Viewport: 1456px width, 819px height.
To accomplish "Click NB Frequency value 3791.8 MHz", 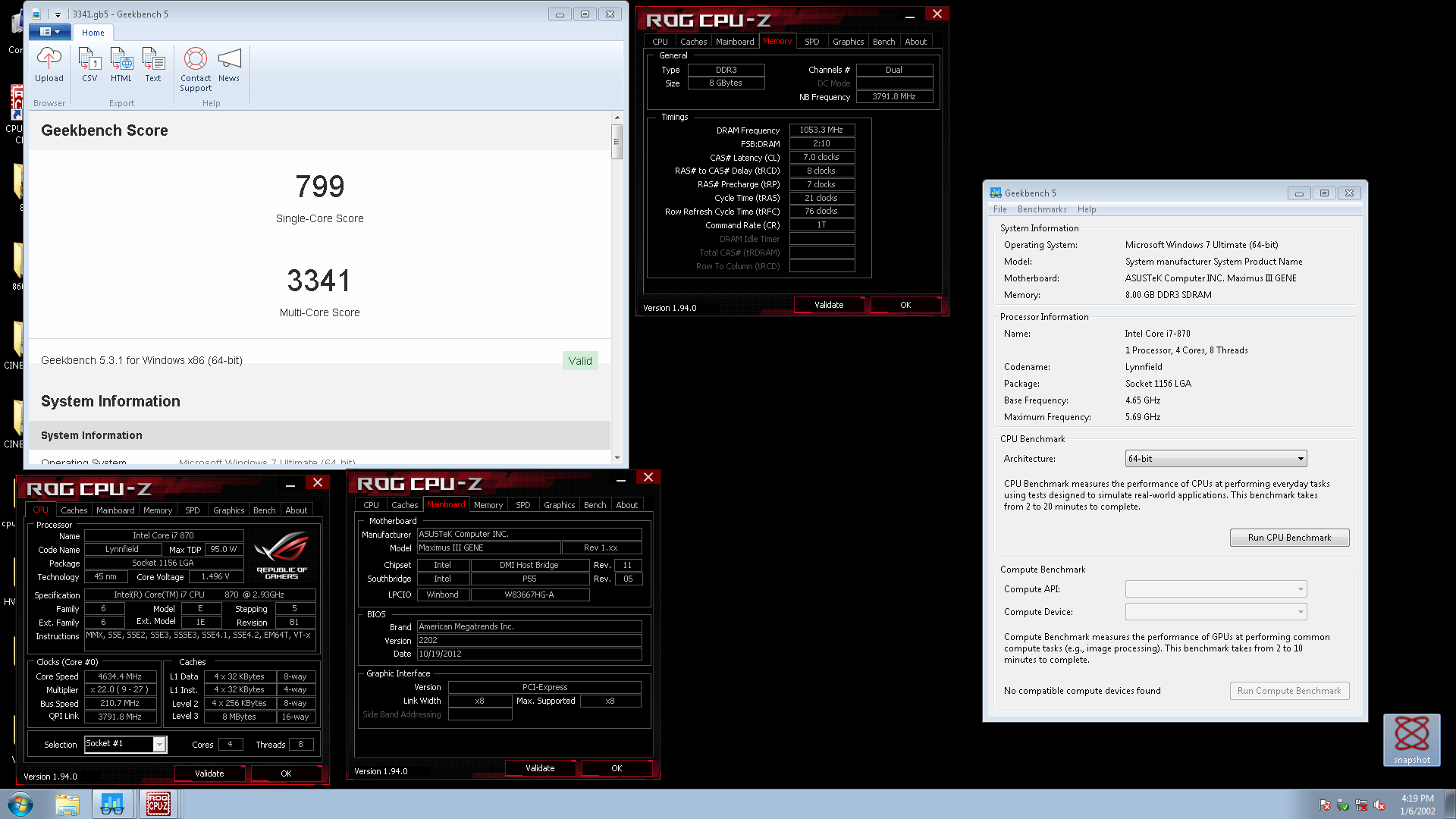I will 894,97.
